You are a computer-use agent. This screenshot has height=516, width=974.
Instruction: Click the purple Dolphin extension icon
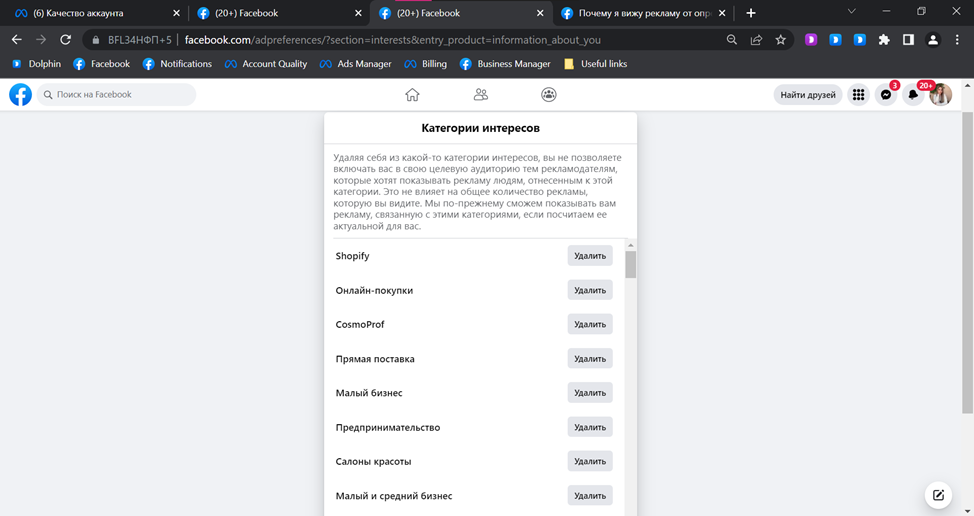tap(811, 40)
